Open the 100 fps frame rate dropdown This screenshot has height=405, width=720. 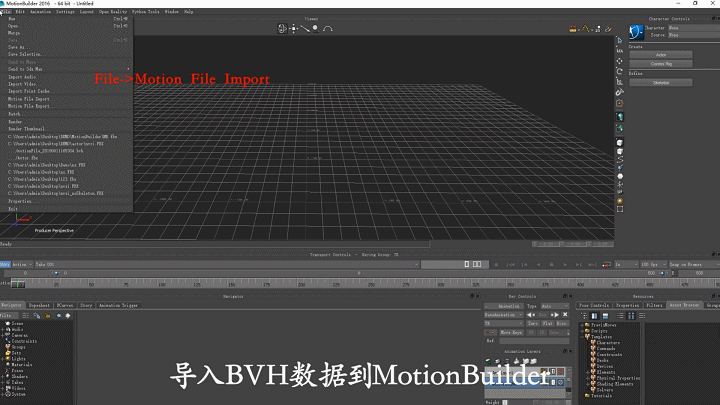(653, 264)
